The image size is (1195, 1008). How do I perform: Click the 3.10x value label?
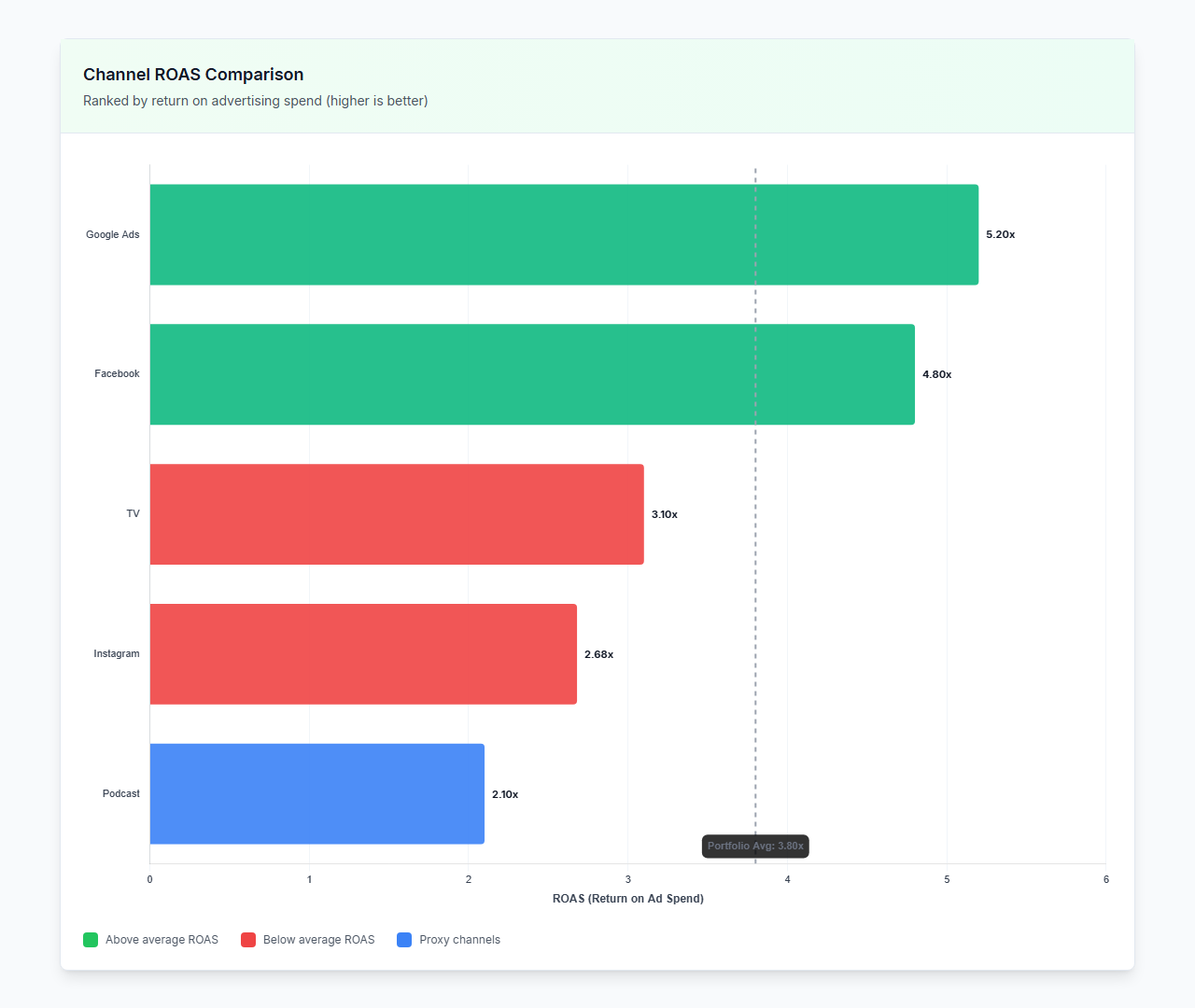point(665,514)
